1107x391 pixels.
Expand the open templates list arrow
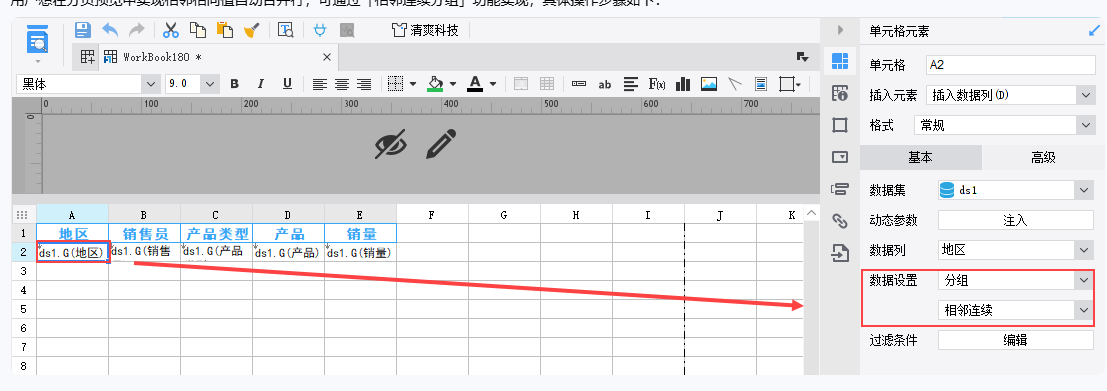(x=802, y=56)
